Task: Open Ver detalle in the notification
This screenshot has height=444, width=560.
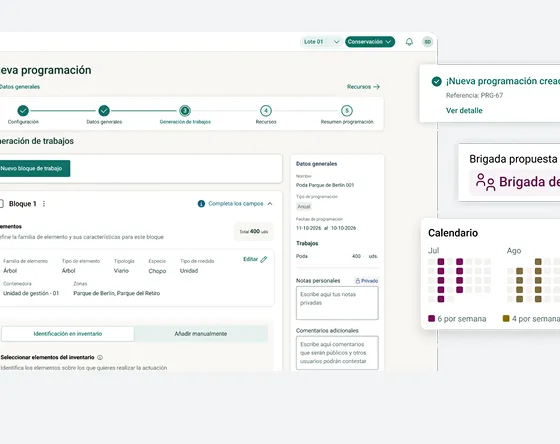Action: pyautogui.click(x=464, y=110)
